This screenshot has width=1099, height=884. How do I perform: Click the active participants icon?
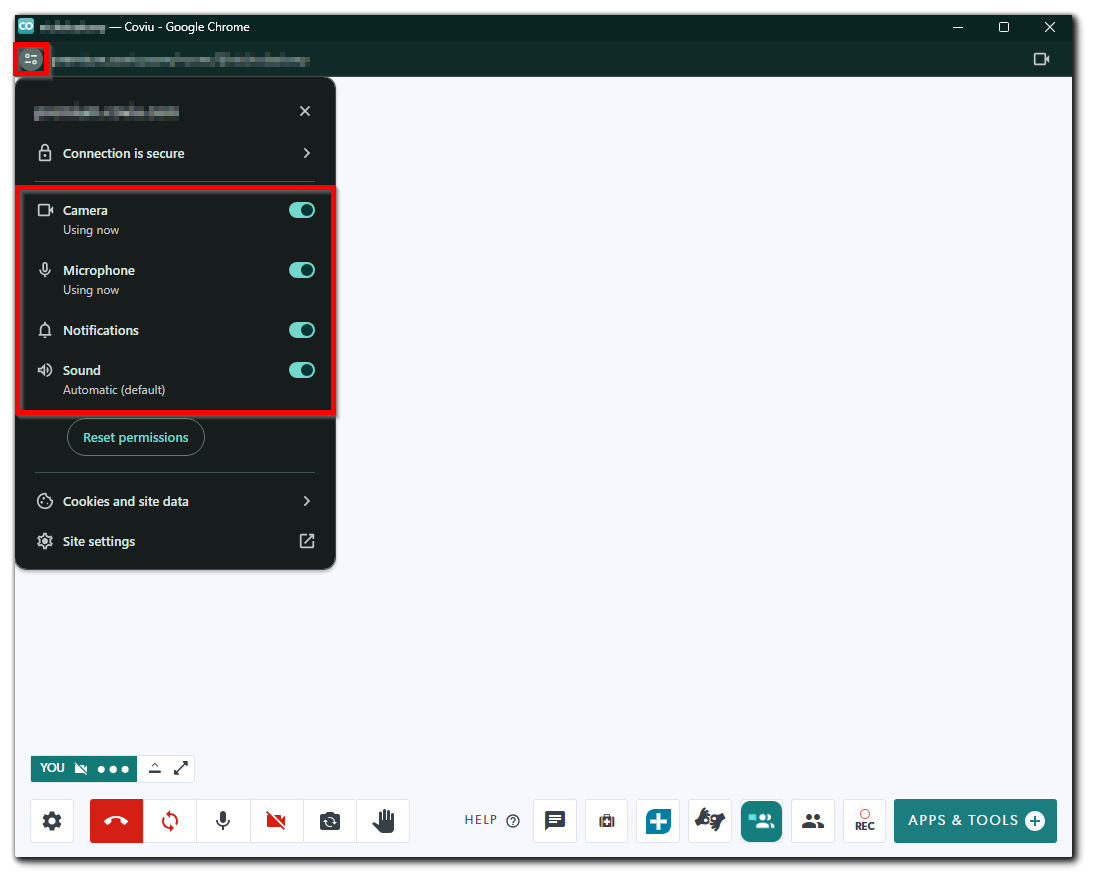761,821
